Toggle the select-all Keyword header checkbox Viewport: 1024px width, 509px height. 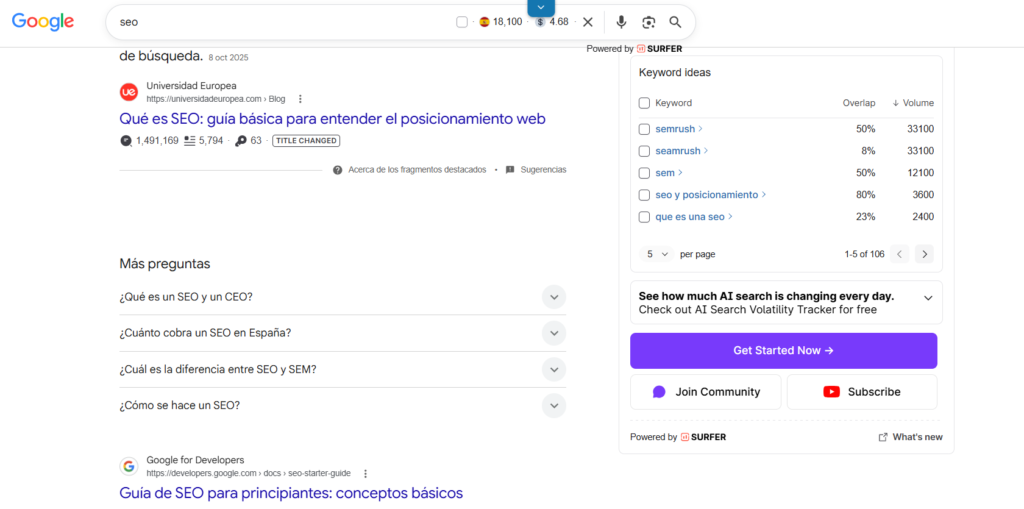(x=644, y=103)
